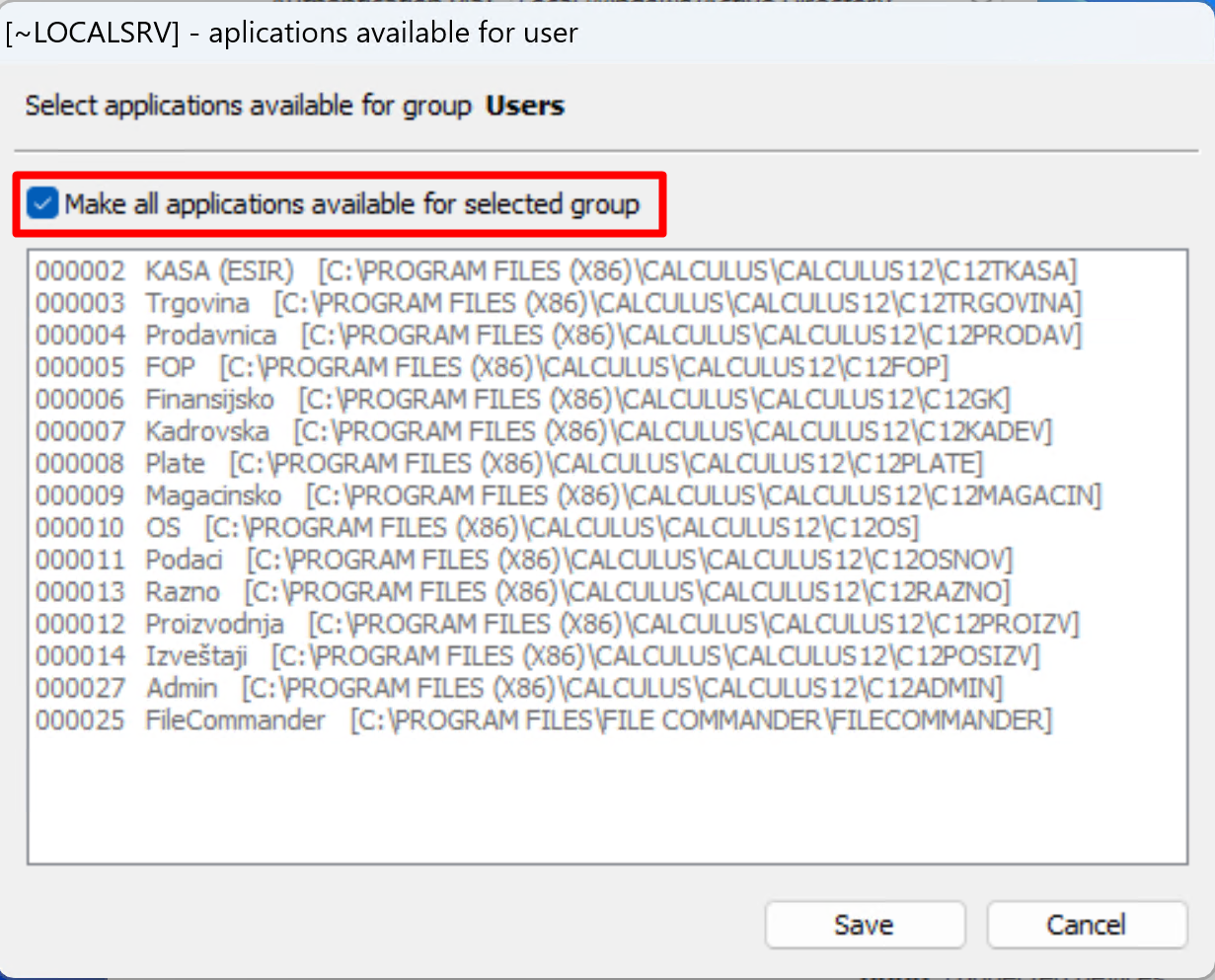Click the Cancel button

1086,925
